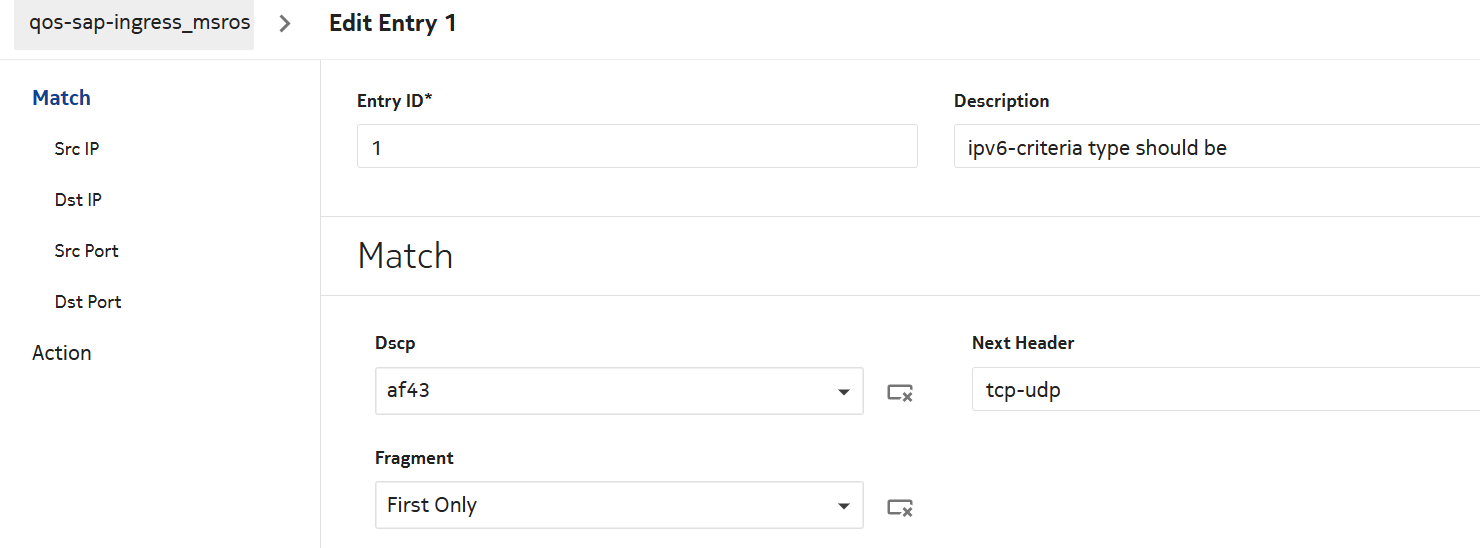
Task: Focus the Entry ID input field
Action: pos(637,147)
